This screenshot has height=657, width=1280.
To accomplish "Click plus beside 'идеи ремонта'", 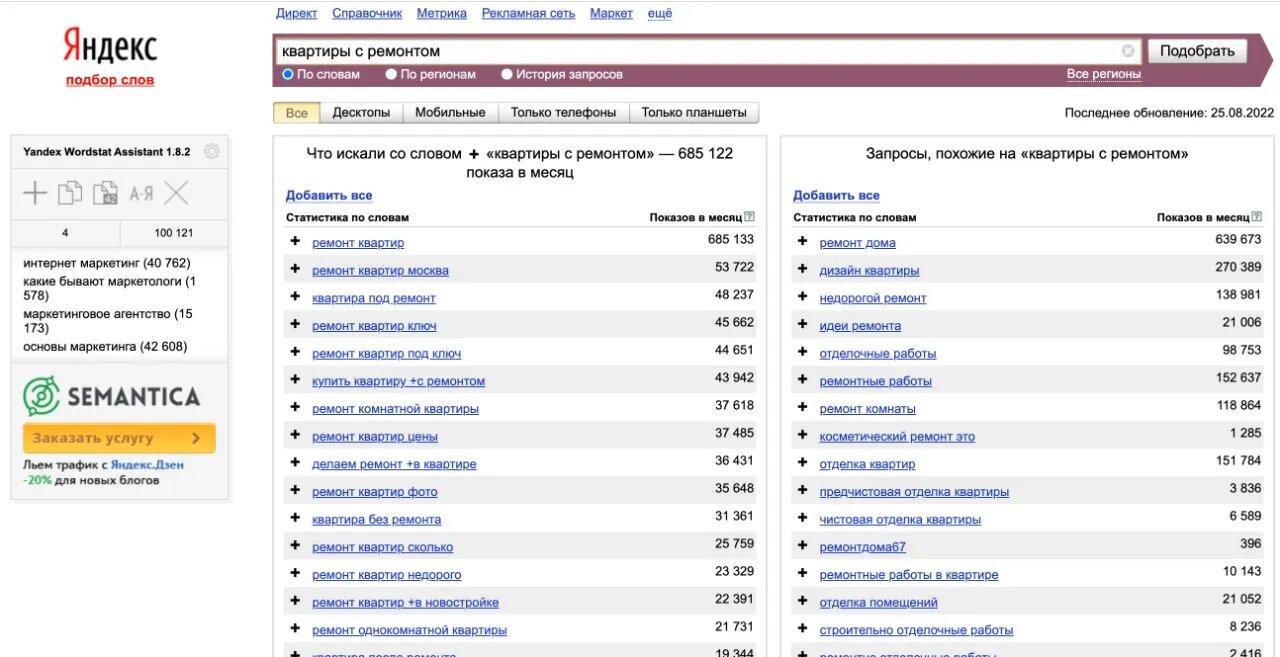I will pos(802,325).
